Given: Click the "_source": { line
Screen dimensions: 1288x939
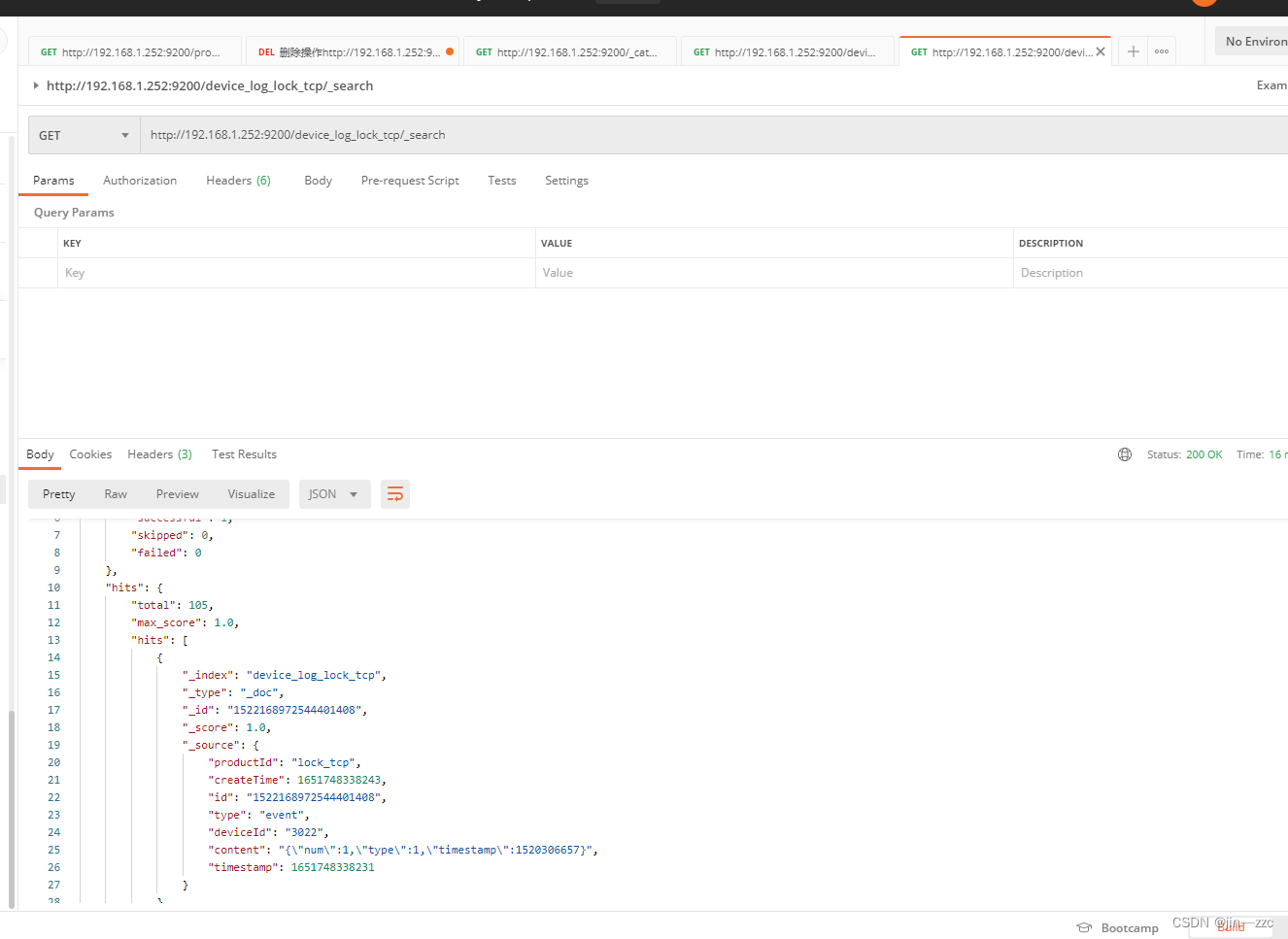Looking at the screenshot, I should coord(220,745).
